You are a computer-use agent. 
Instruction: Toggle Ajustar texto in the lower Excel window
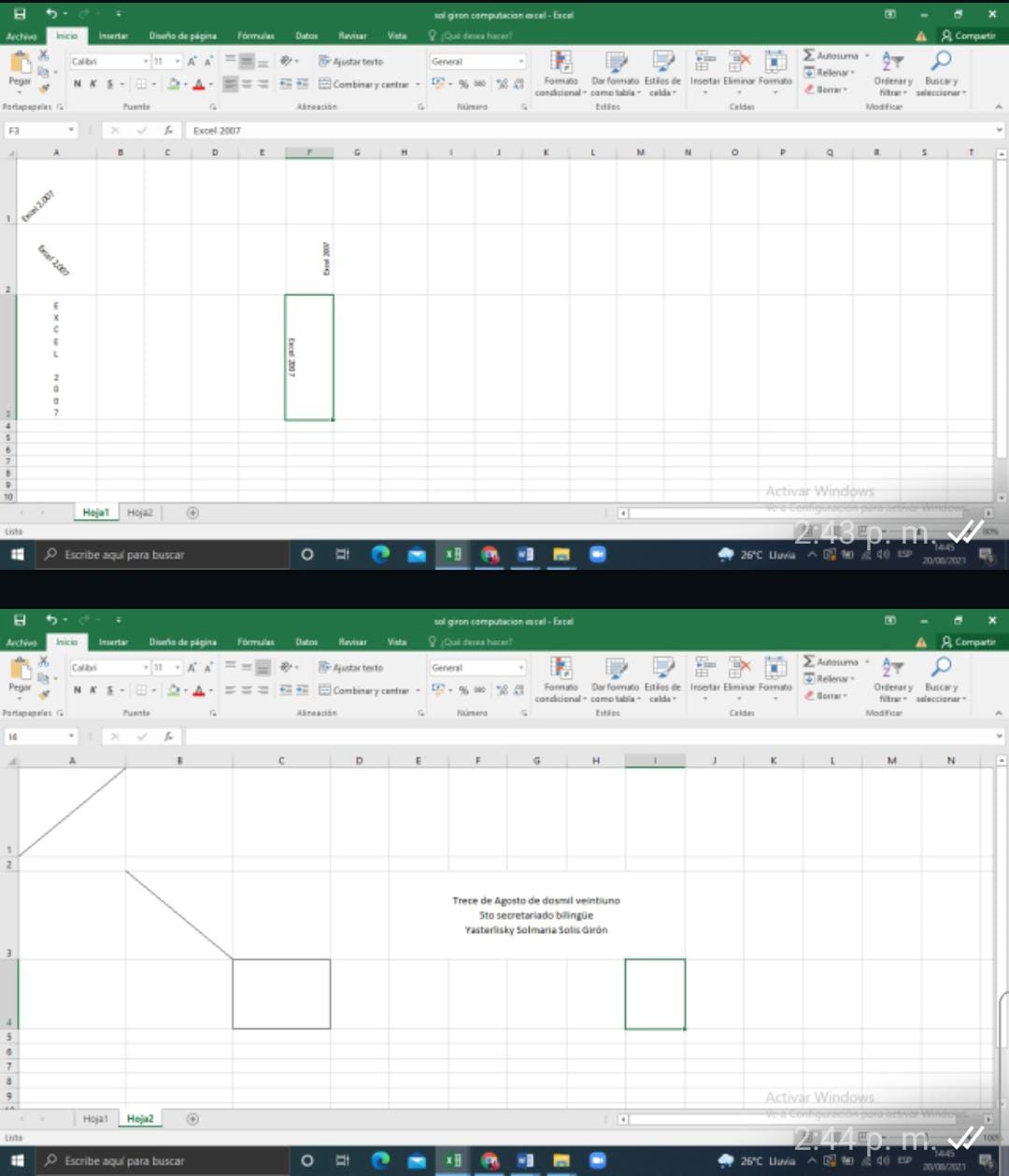point(351,667)
